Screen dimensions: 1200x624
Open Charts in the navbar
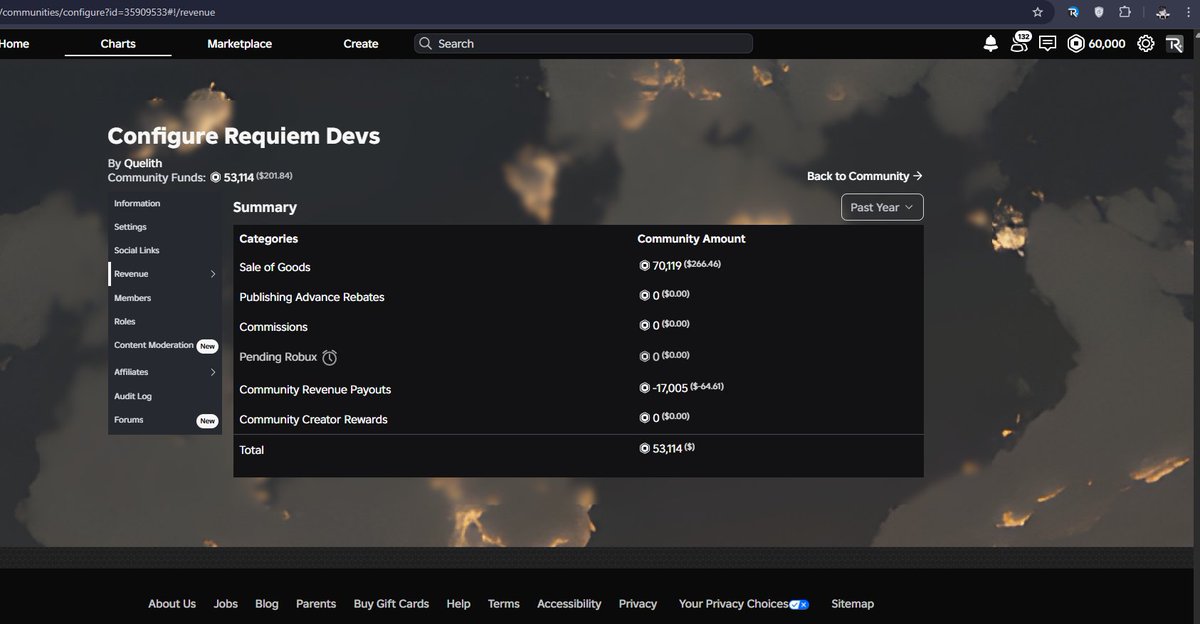pos(118,44)
